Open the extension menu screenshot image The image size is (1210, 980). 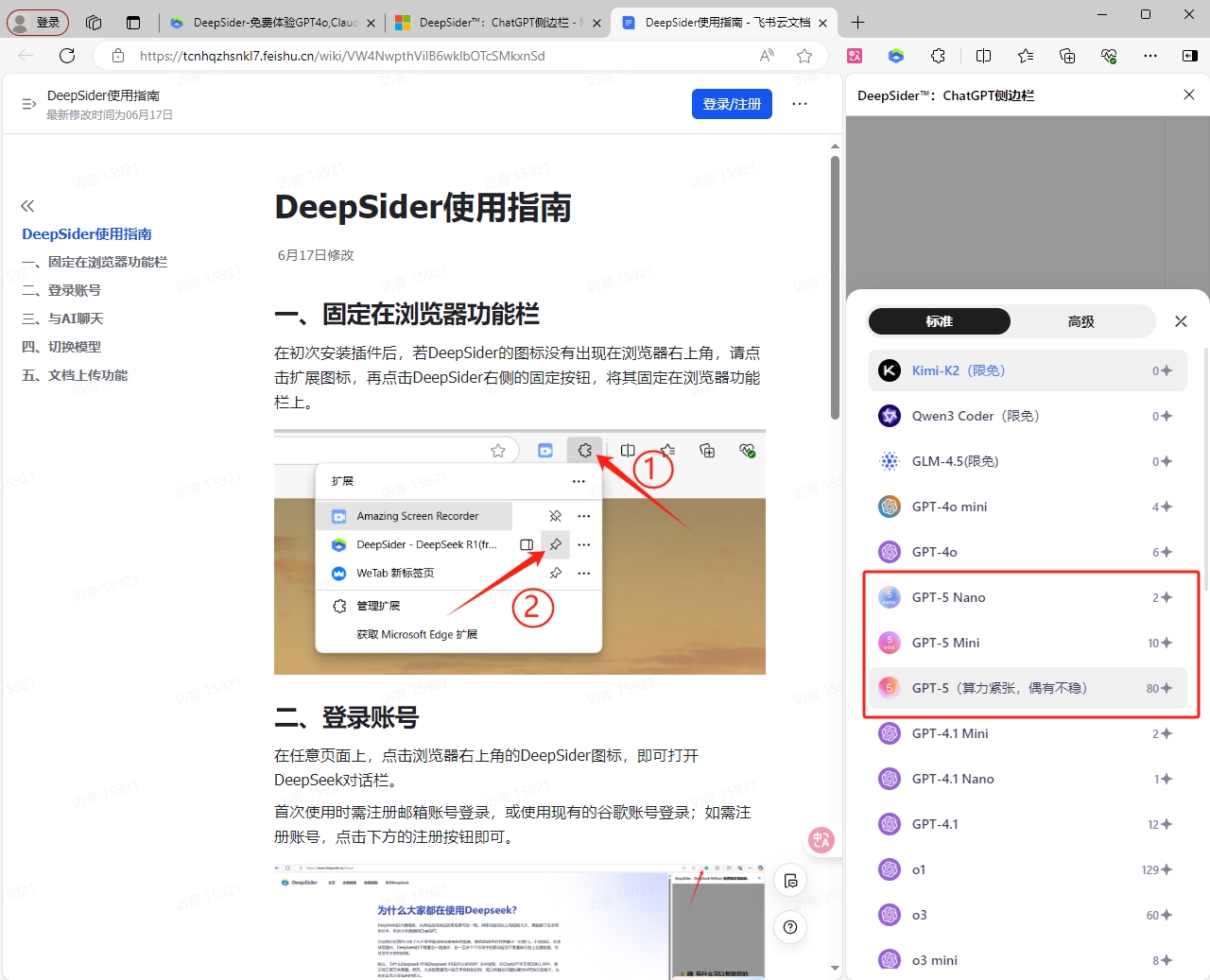[520, 552]
